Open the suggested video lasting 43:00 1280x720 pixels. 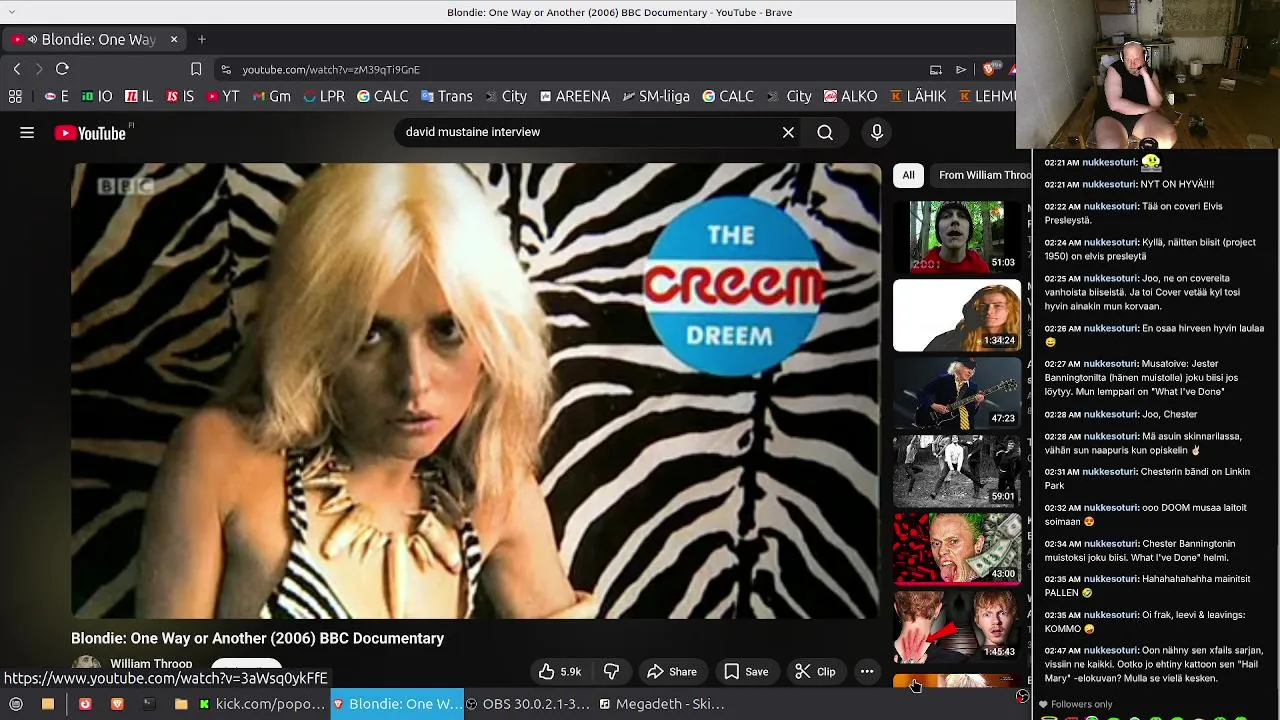point(957,549)
